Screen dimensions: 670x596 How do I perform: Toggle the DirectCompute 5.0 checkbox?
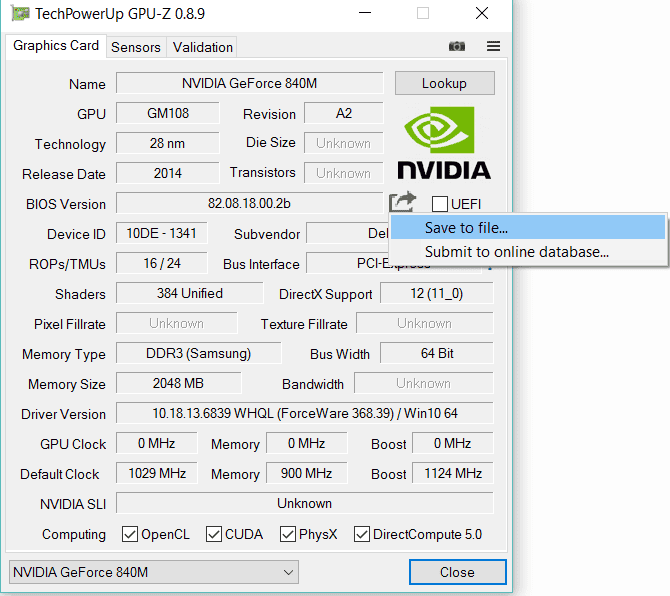pos(361,534)
